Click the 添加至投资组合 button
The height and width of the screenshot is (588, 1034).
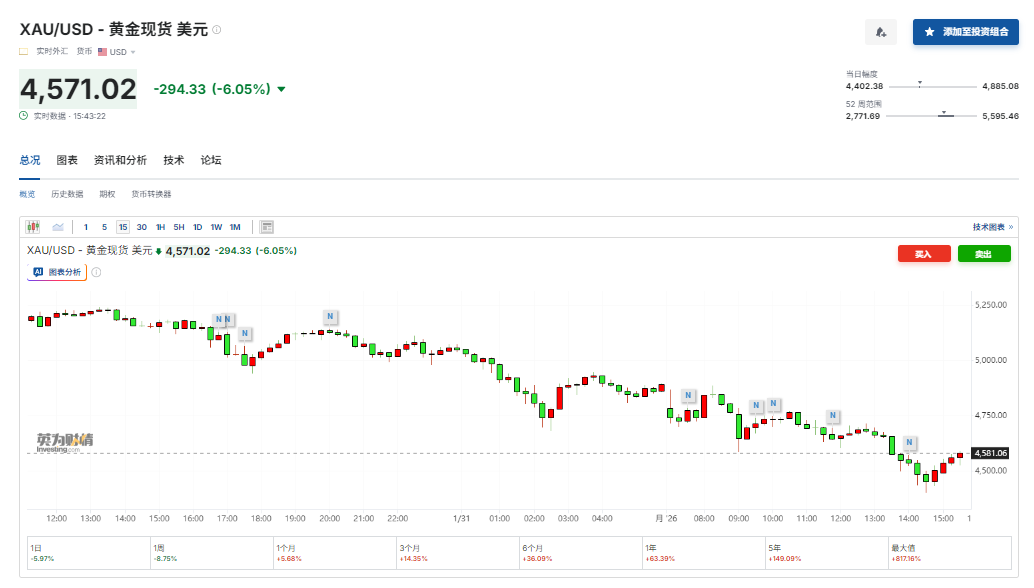click(965, 32)
